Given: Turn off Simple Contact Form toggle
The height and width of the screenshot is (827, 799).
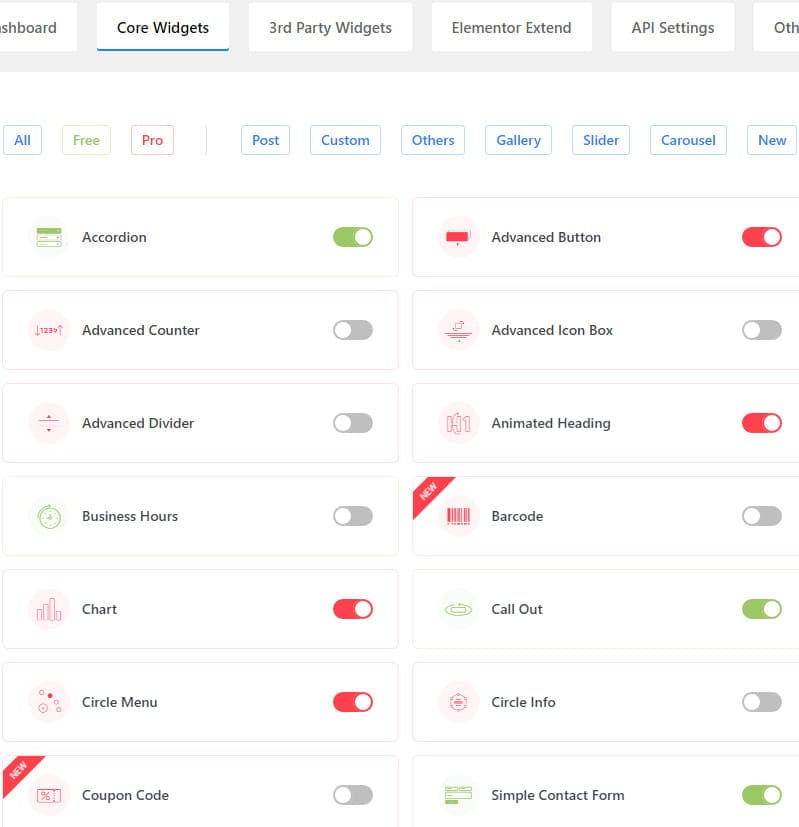Looking at the screenshot, I should (762, 795).
